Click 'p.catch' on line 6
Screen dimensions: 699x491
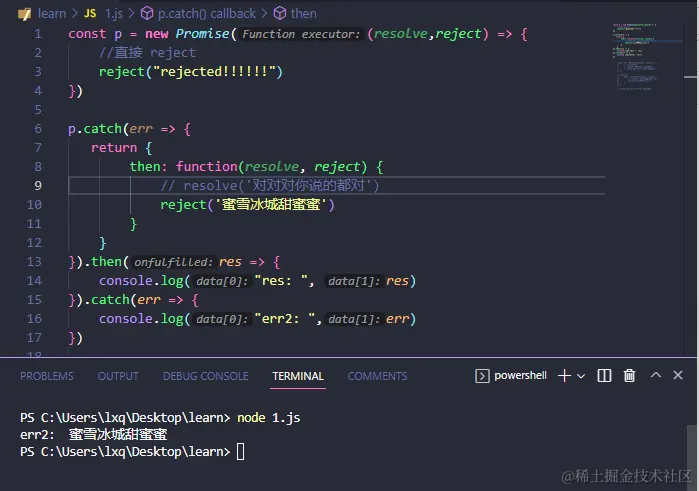(x=95, y=129)
